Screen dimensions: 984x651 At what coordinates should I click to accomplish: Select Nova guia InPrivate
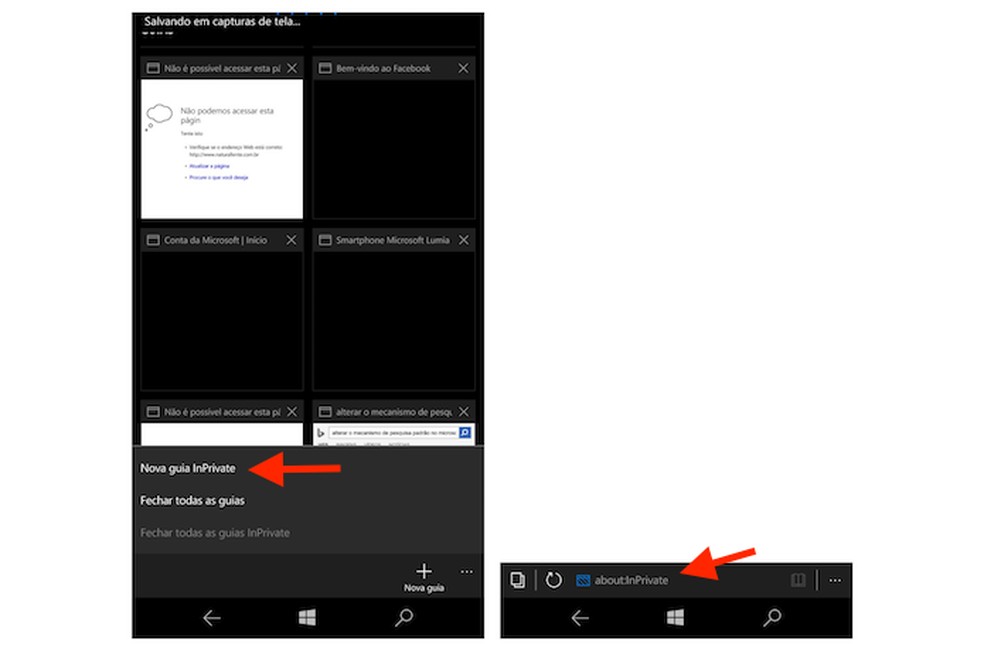(188, 467)
